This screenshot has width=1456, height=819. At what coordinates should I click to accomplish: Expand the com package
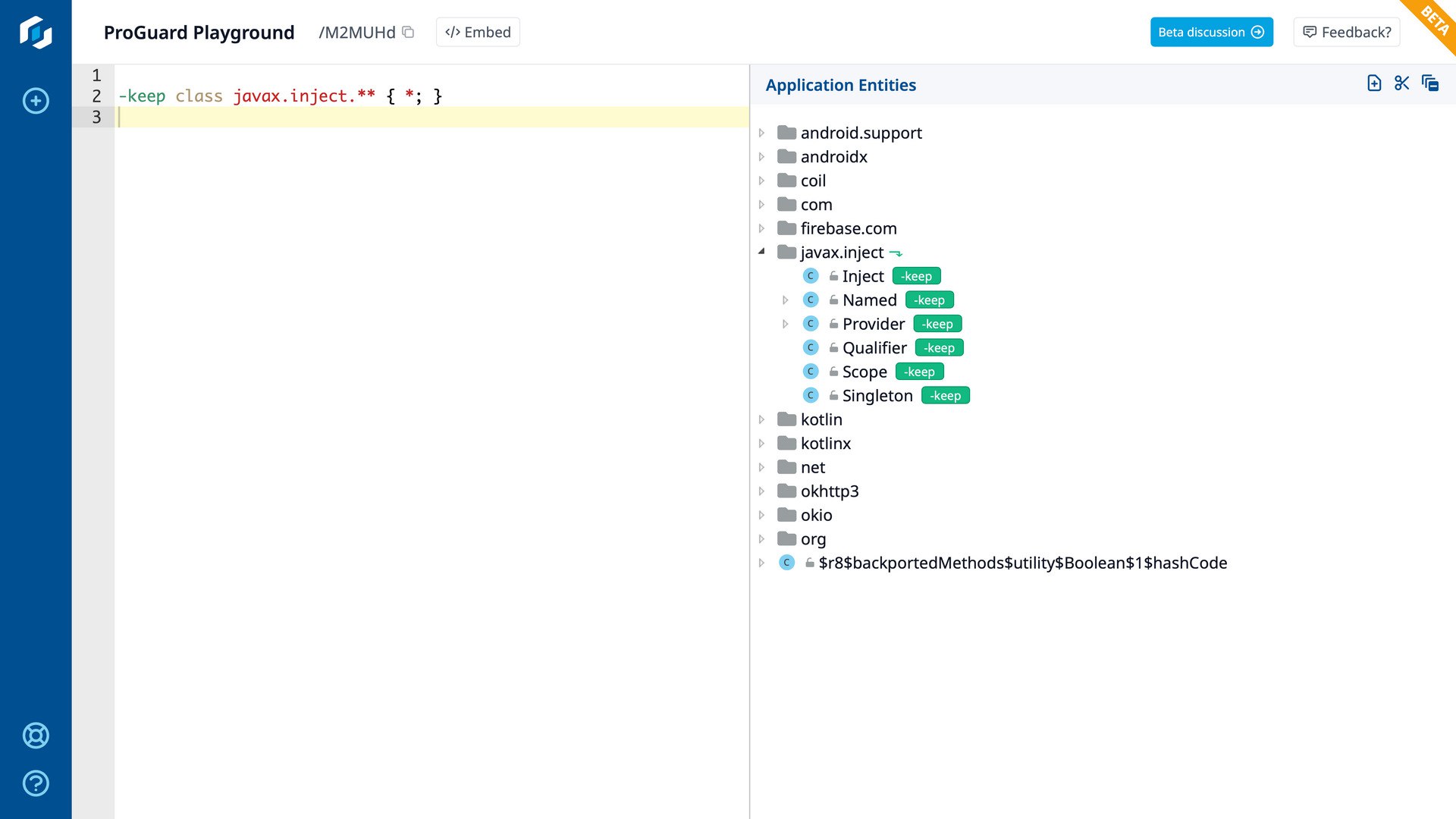coord(761,205)
